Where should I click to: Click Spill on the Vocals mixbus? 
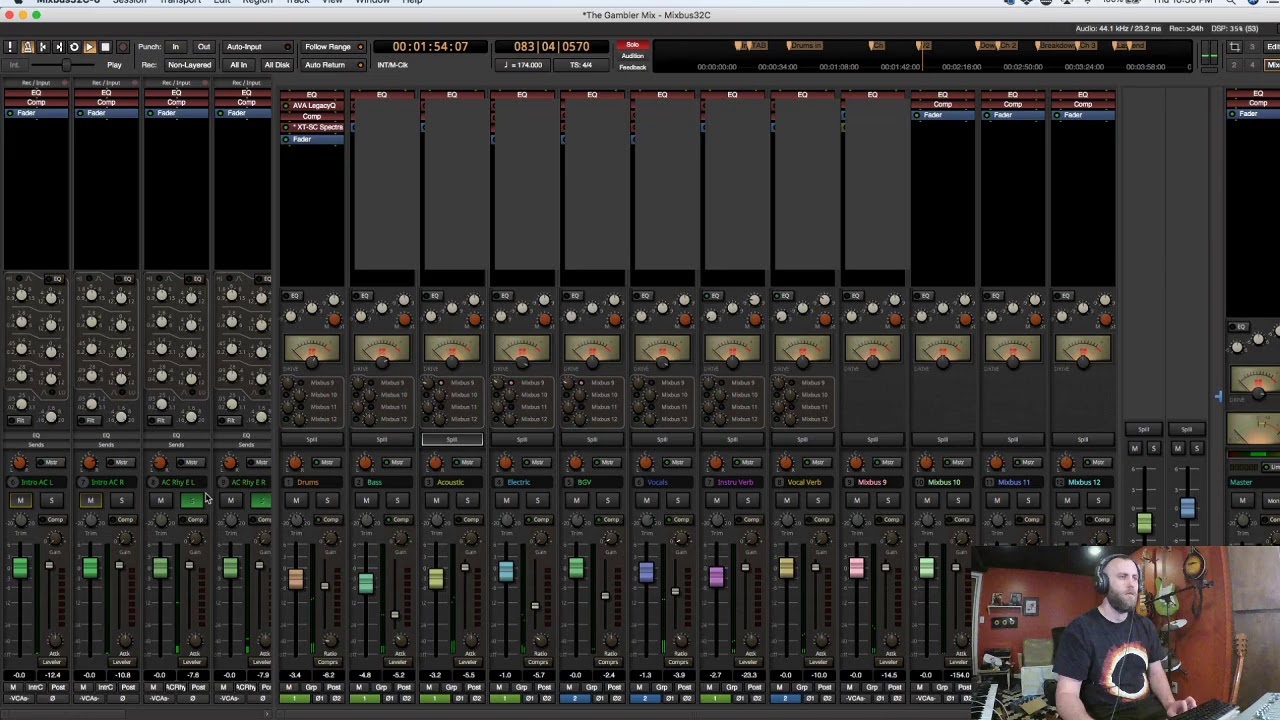coord(662,439)
